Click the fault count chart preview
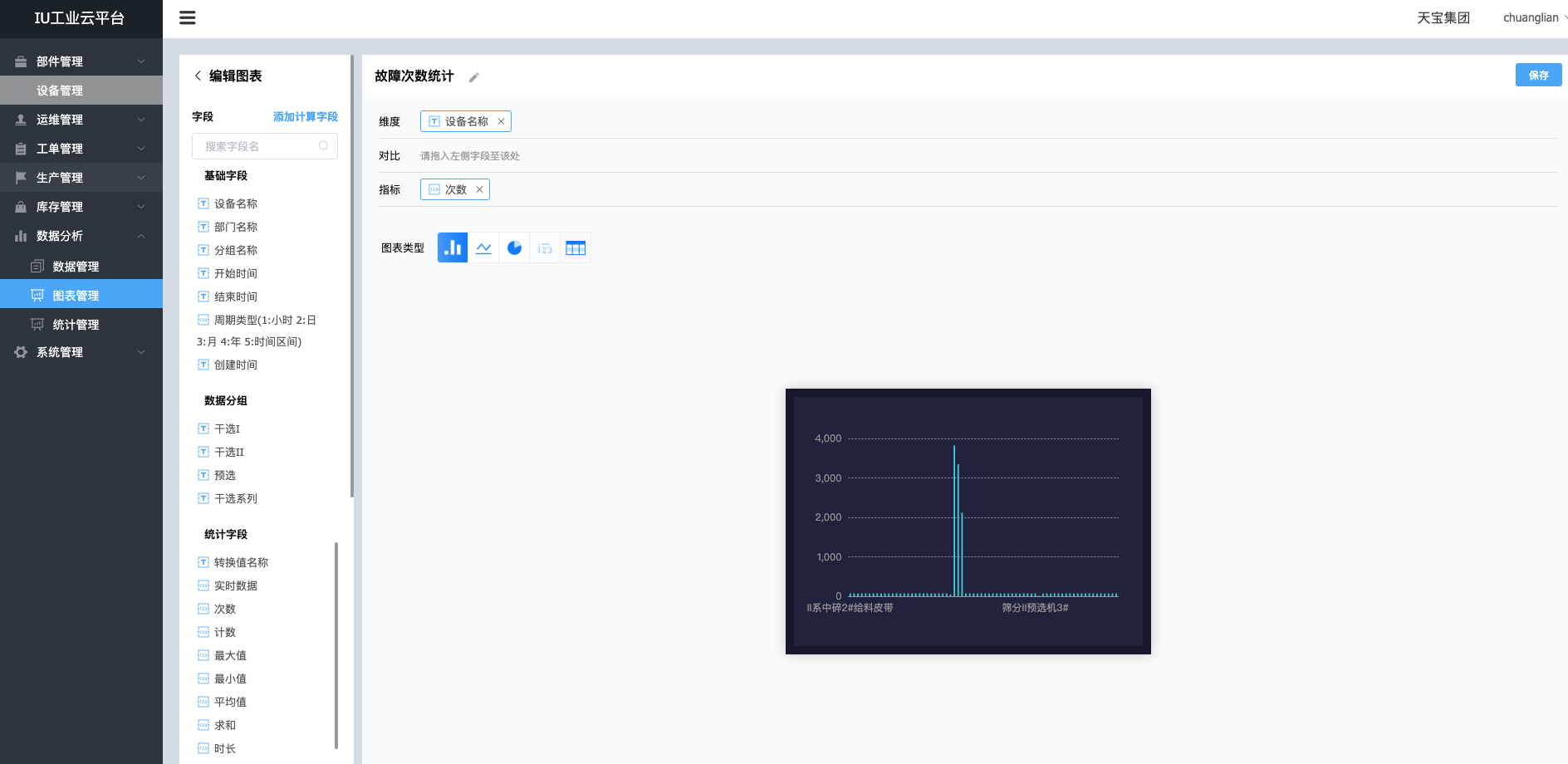 coord(968,522)
